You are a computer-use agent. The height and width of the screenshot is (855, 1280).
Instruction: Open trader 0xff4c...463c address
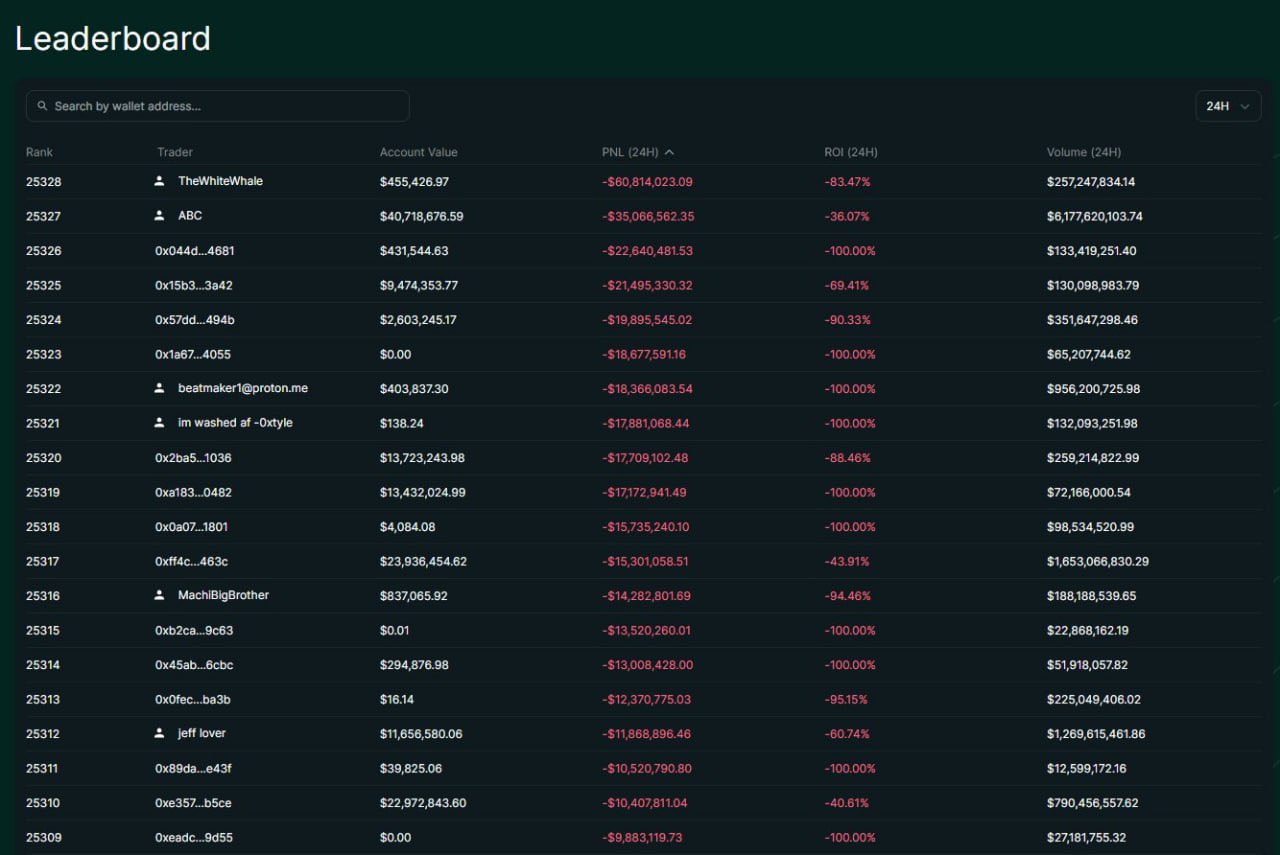pyautogui.click(x=191, y=561)
